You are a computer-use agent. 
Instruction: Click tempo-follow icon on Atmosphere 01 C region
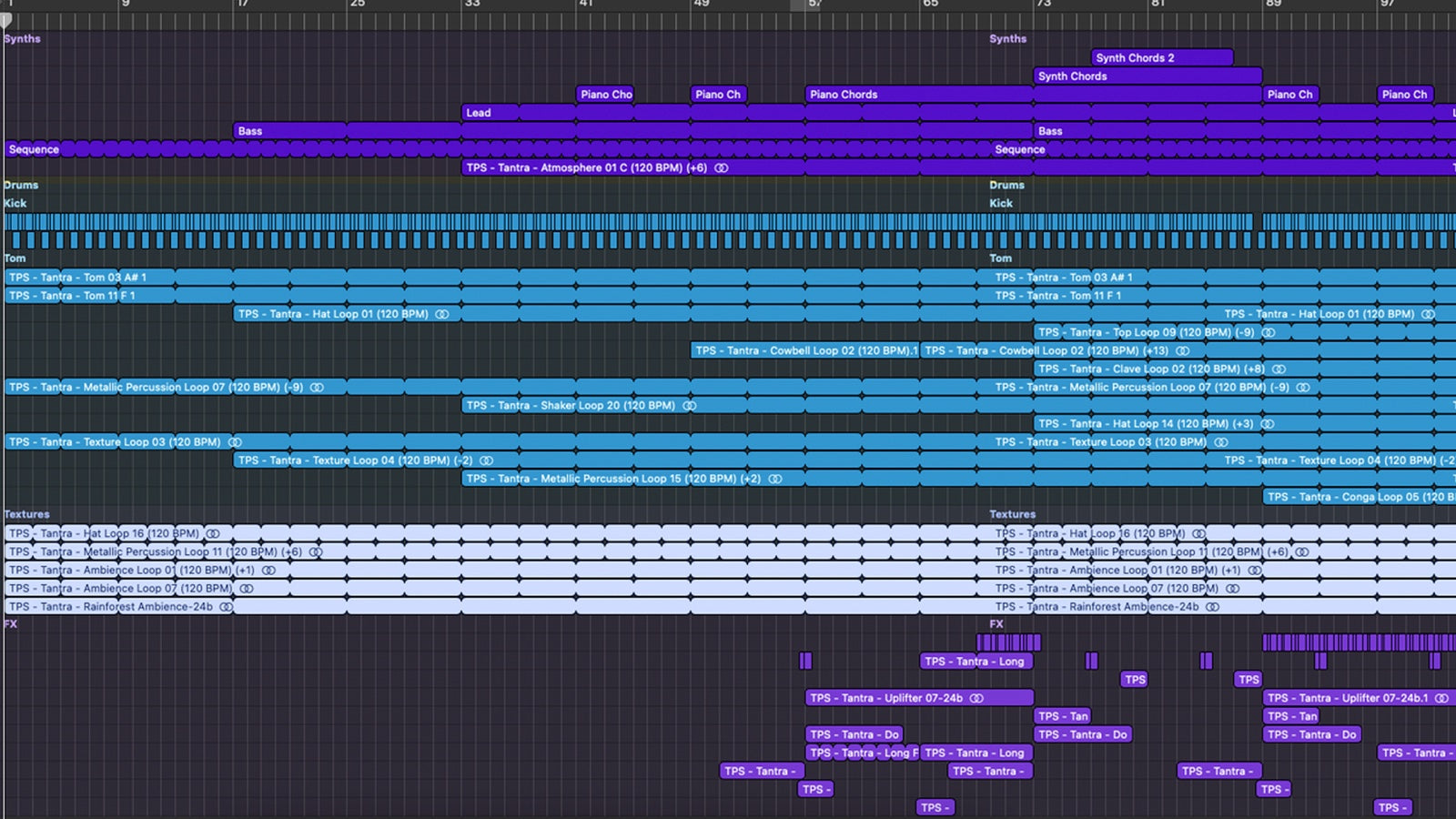pyautogui.click(x=720, y=167)
